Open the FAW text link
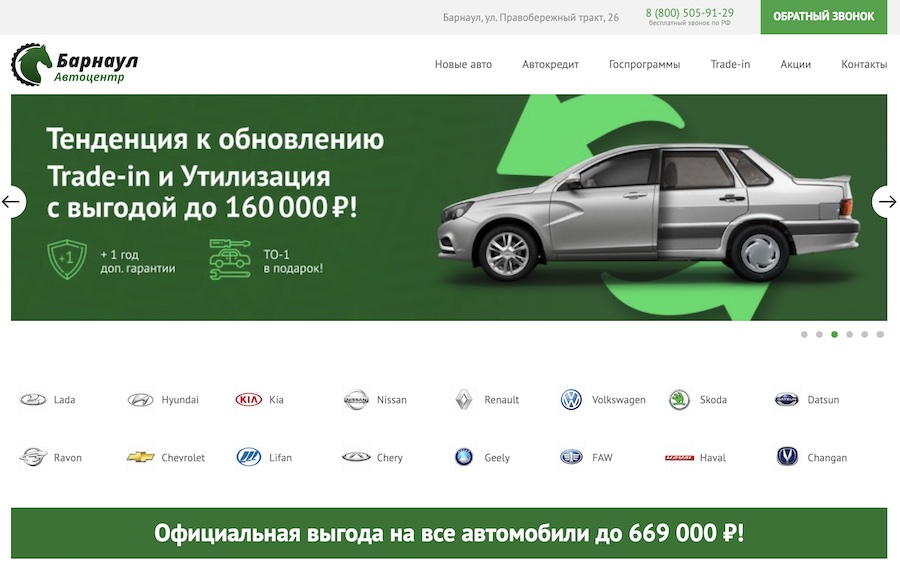The width and height of the screenshot is (900, 563). (602, 457)
